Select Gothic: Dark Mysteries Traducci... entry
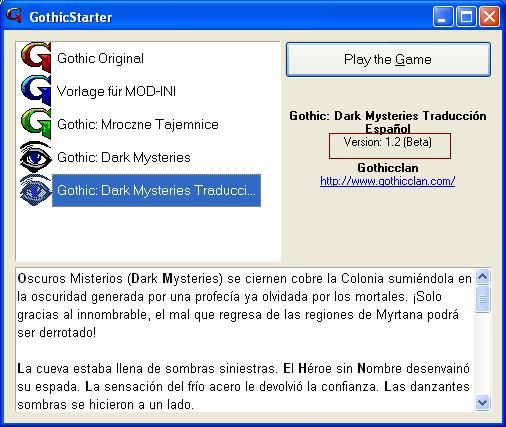Viewport: 506px width, 427px height. pyautogui.click(x=156, y=190)
